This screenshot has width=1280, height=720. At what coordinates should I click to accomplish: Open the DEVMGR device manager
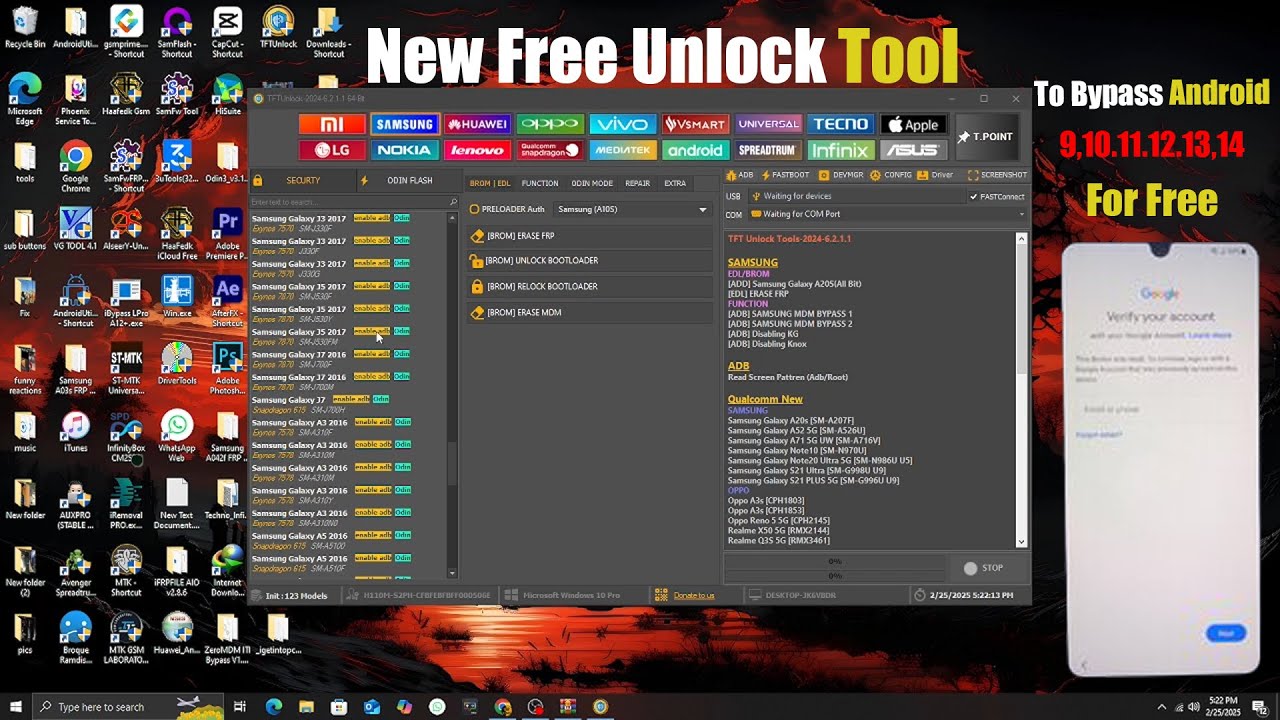841,175
